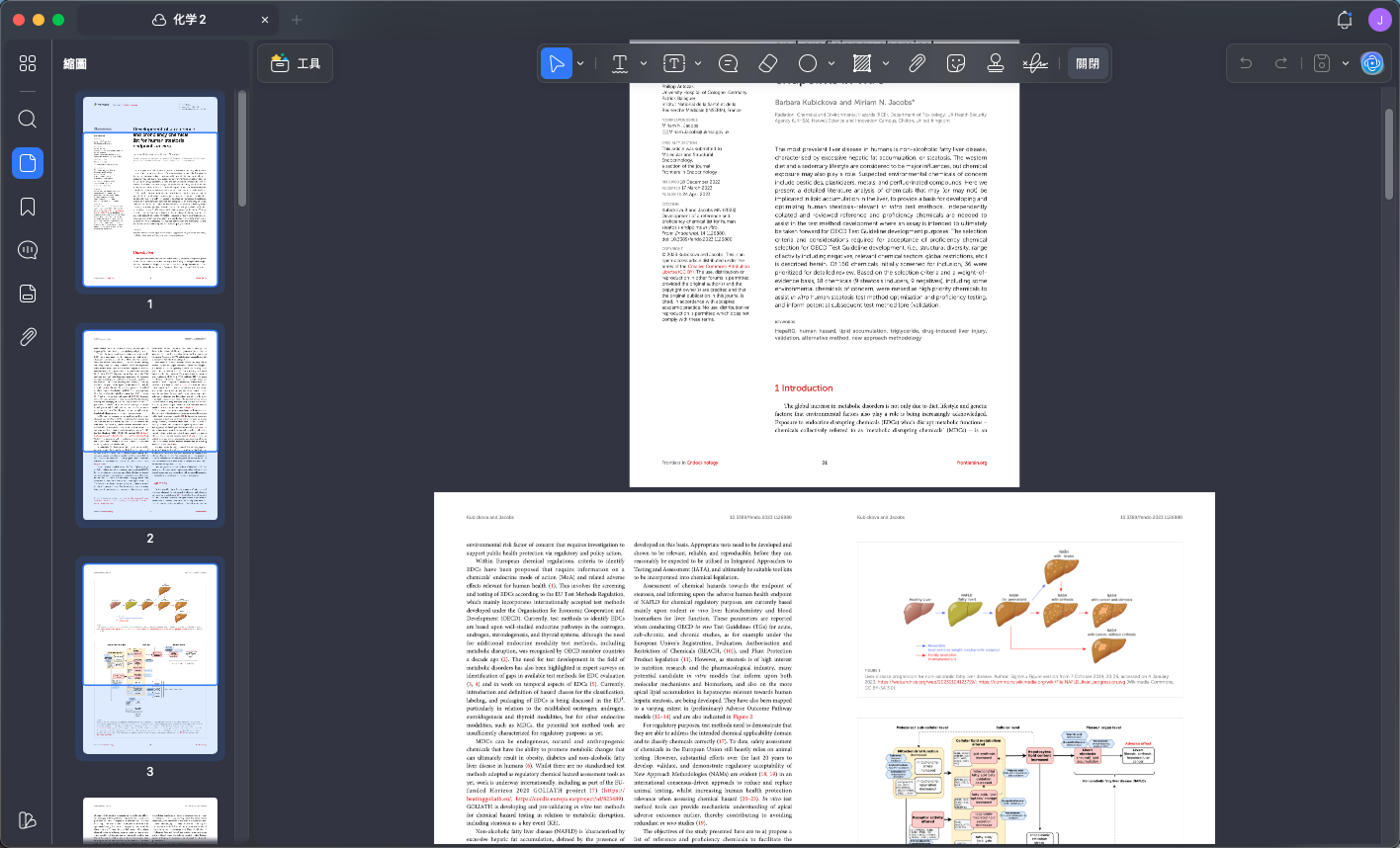Open the AI assistant icon top right
This screenshot has width=1400, height=848.
pyautogui.click(x=1371, y=63)
